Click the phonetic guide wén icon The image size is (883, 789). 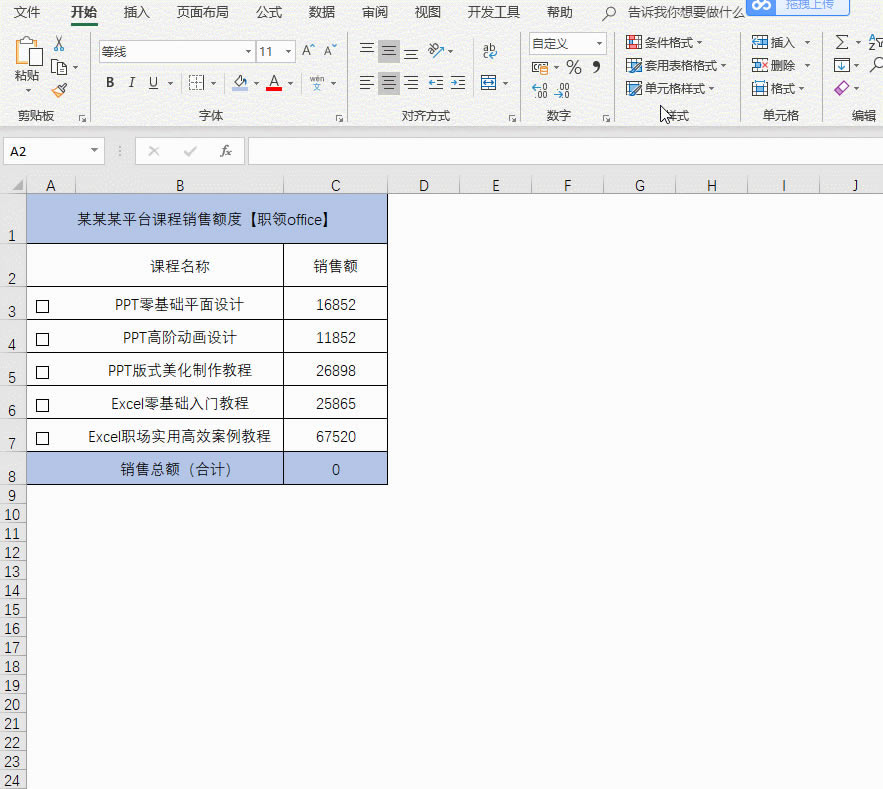click(x=317, y=83)
